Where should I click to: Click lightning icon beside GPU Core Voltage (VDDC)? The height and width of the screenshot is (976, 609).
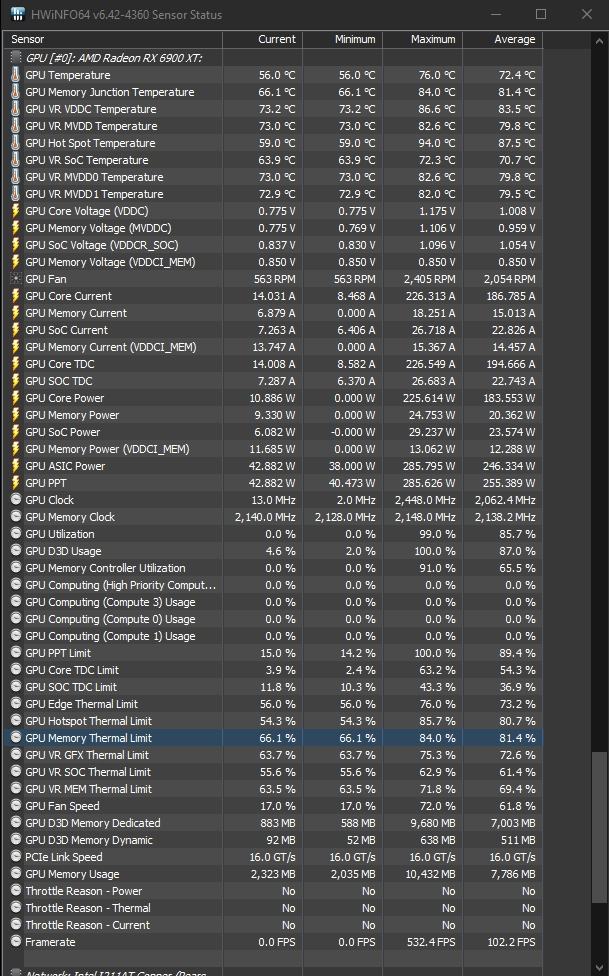click(x=16, y=211)
